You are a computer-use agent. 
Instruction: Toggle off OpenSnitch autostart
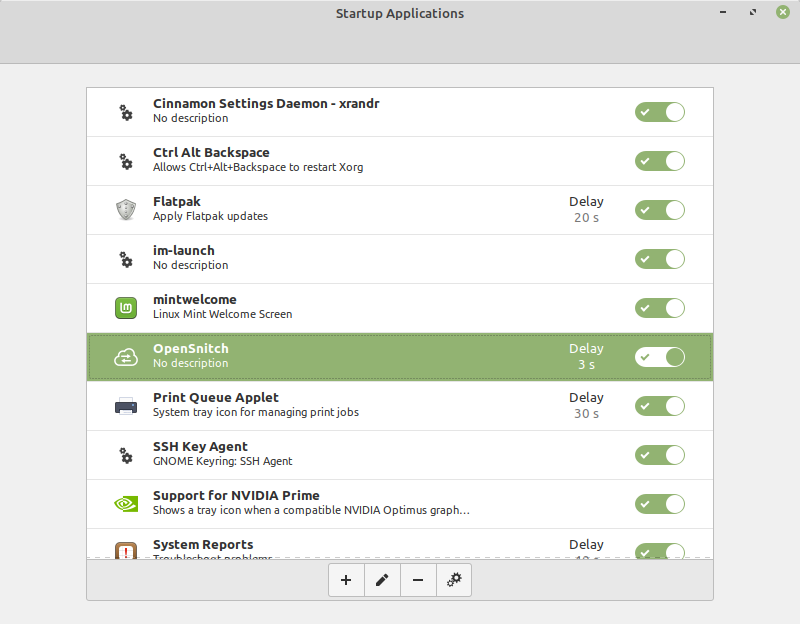coord(659,357)
